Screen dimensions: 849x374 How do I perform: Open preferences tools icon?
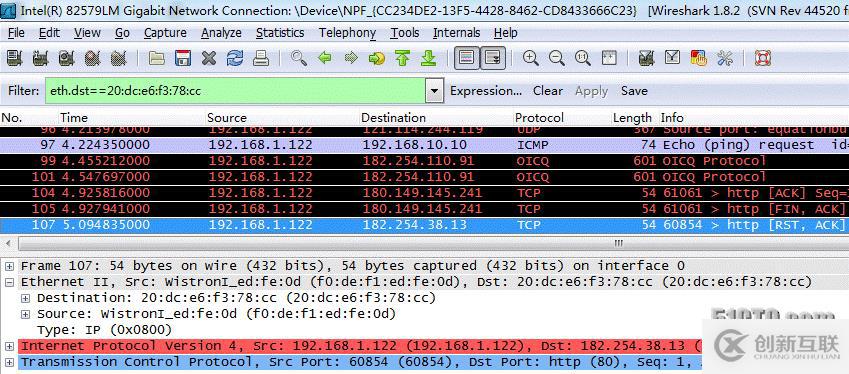point(724,58)
